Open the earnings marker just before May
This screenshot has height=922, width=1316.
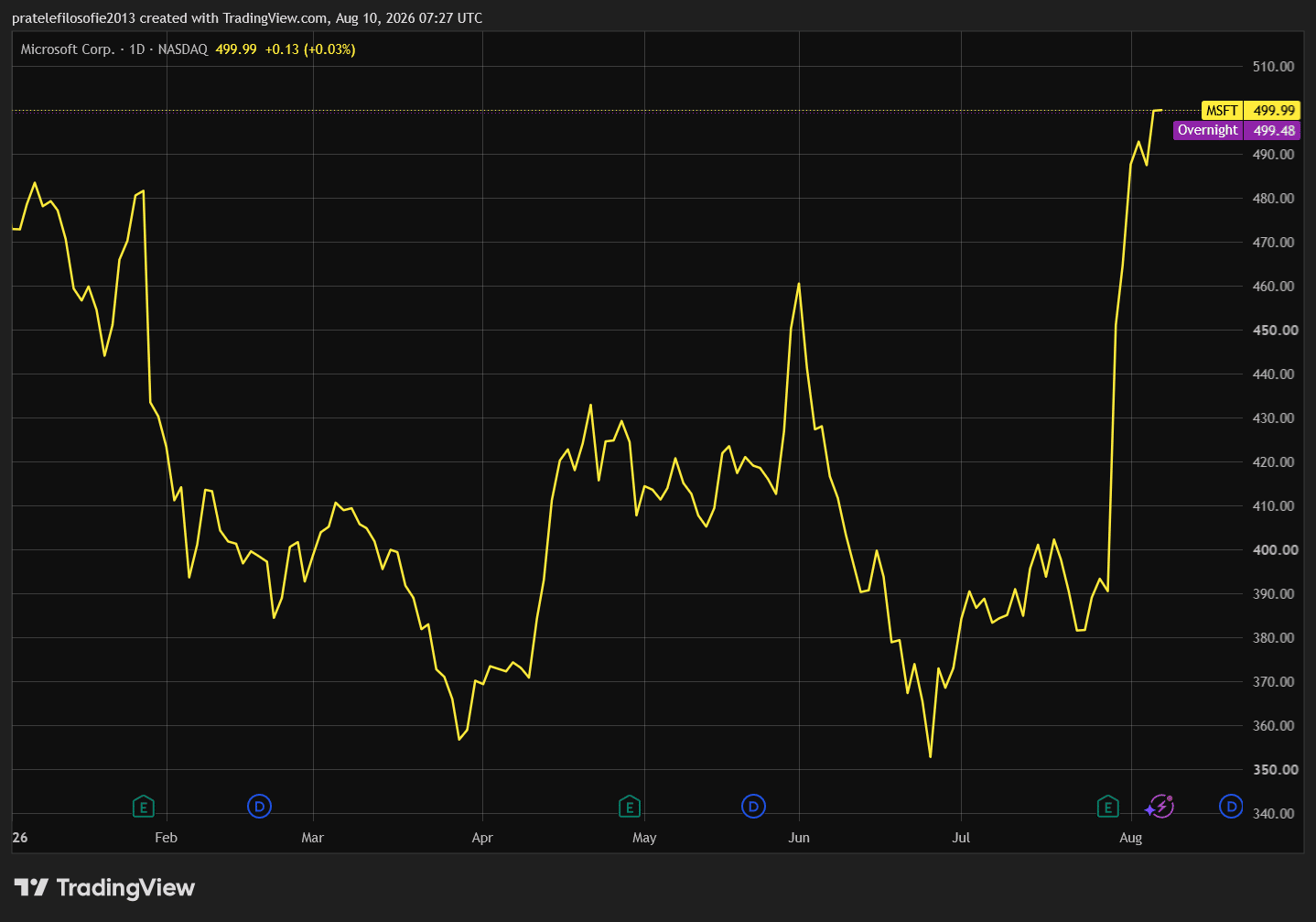point(629,807)
